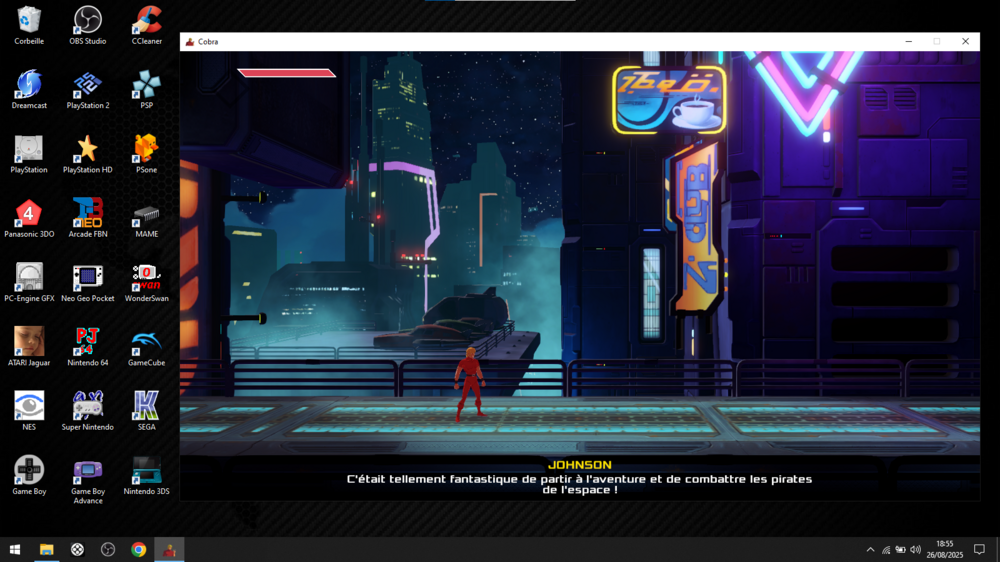This screenshot has height=562, width=1000.
Task: Open Chrome from the taskbar
Action: tap(139, 550)
